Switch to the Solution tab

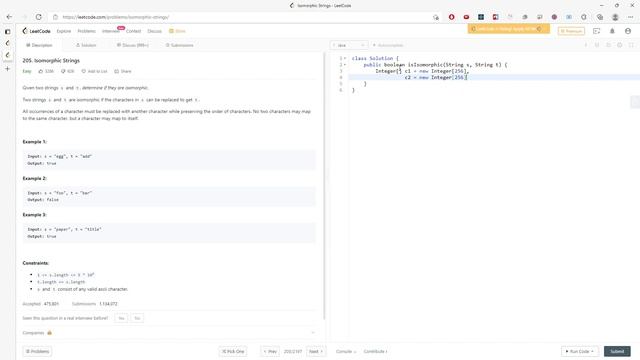pos(86,45)
